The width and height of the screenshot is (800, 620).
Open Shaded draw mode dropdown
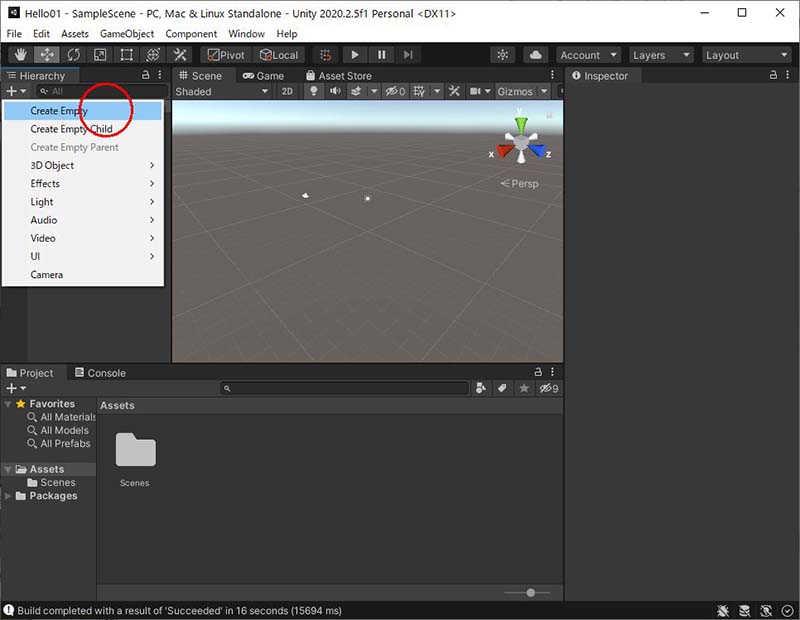(x=222, y=91)
